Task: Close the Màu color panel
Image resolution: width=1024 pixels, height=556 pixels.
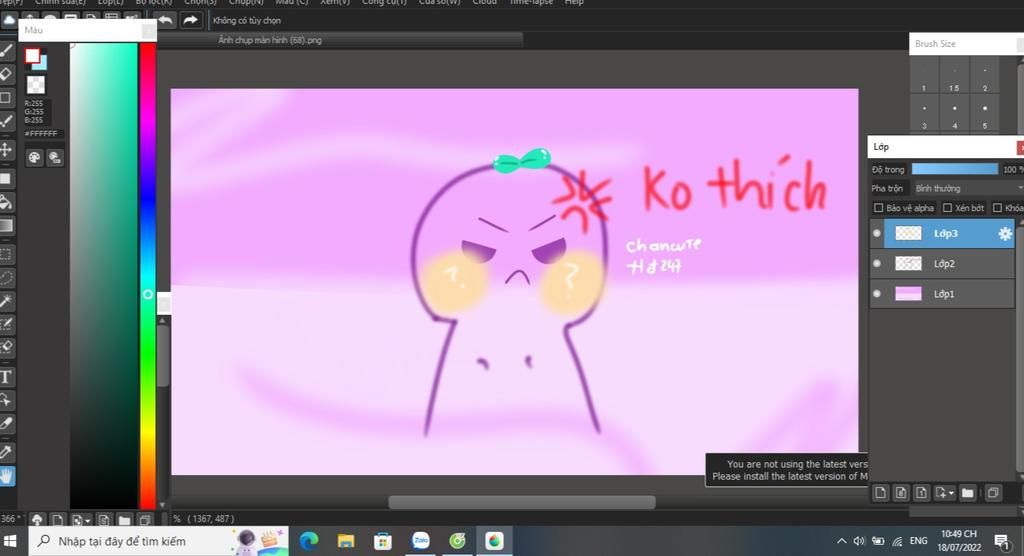Action: pos(148,30)
